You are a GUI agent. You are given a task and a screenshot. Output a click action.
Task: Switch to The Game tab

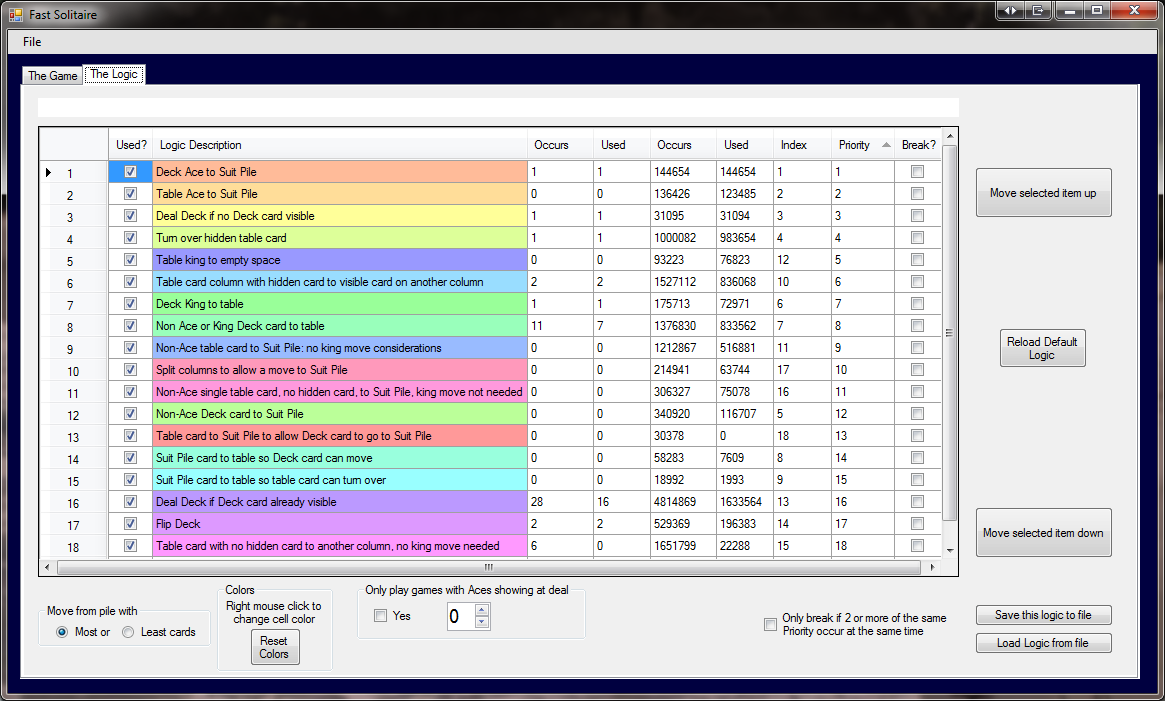coord(52,75)
